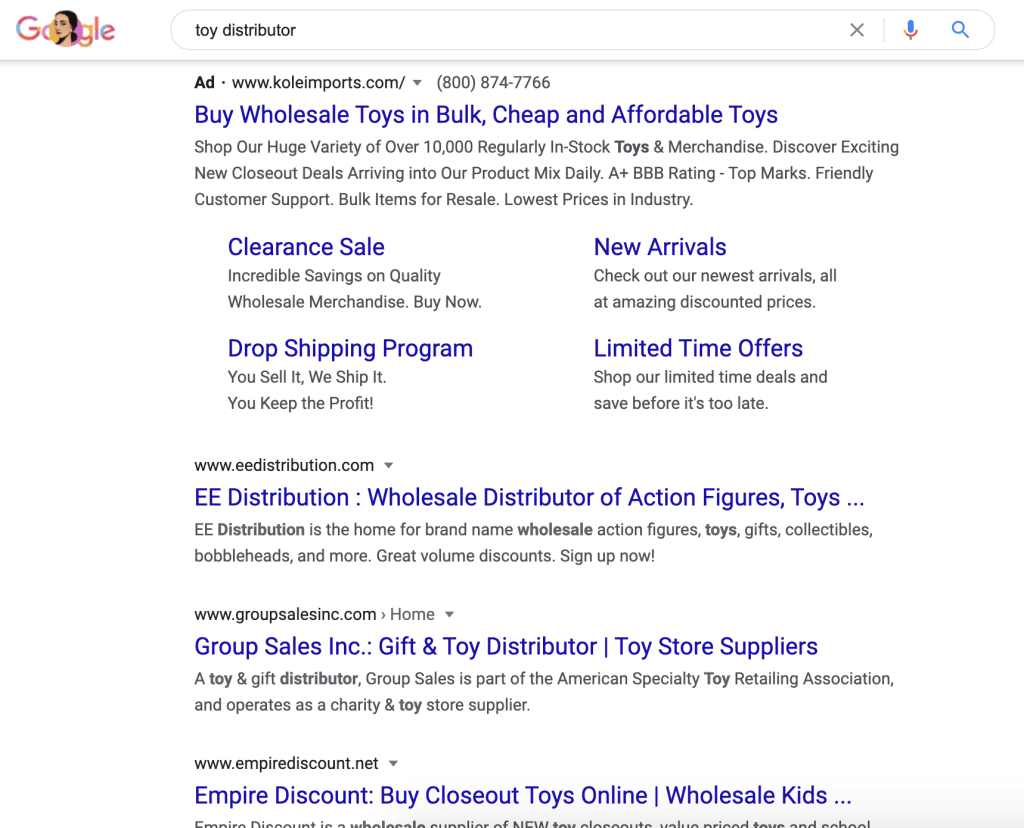Click the www.groupsalesinc.com URL text
The width and height of the screenshot is (1024, 828).
(x=285, y=614)
